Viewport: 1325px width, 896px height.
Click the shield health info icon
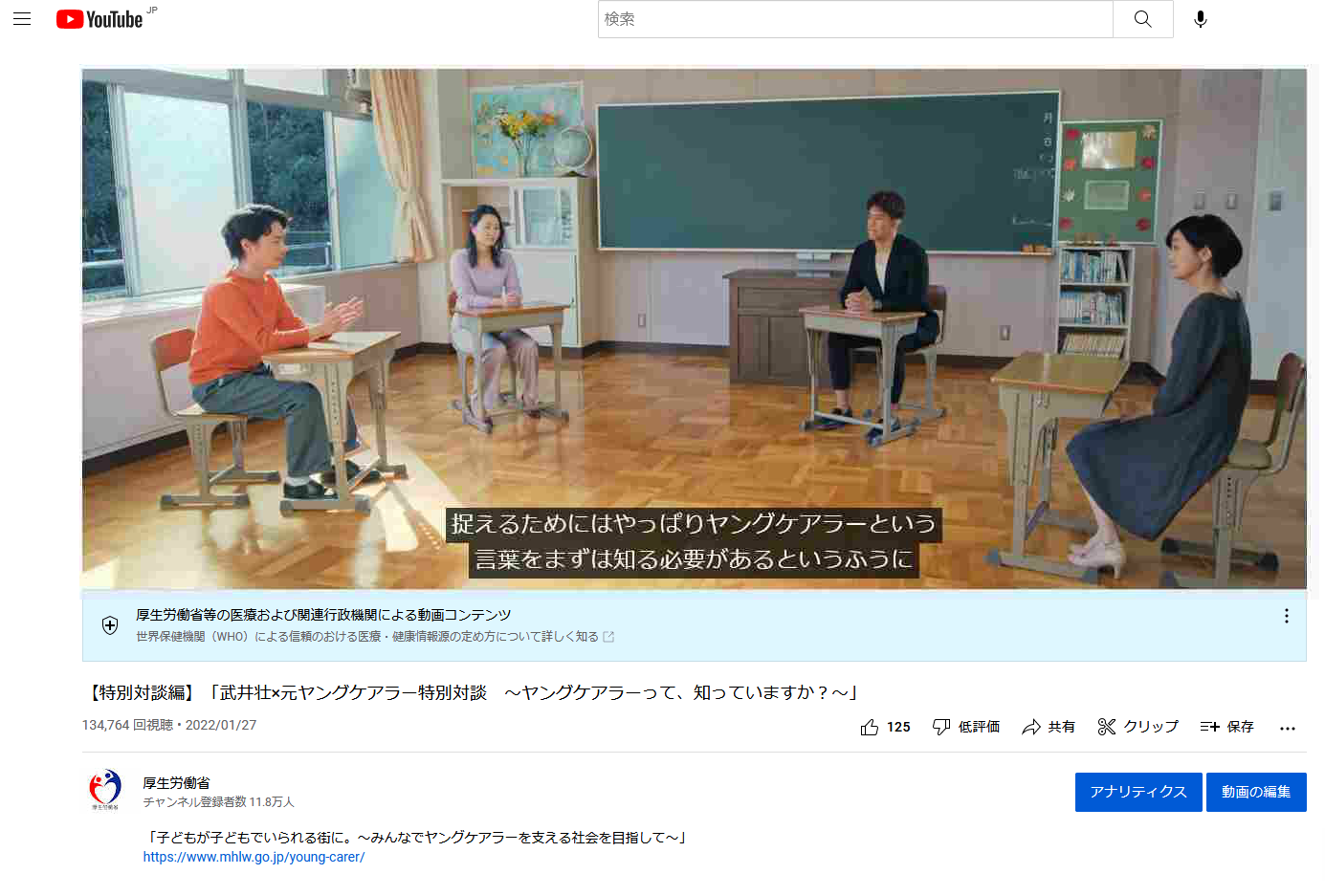[x=110, y=625]
